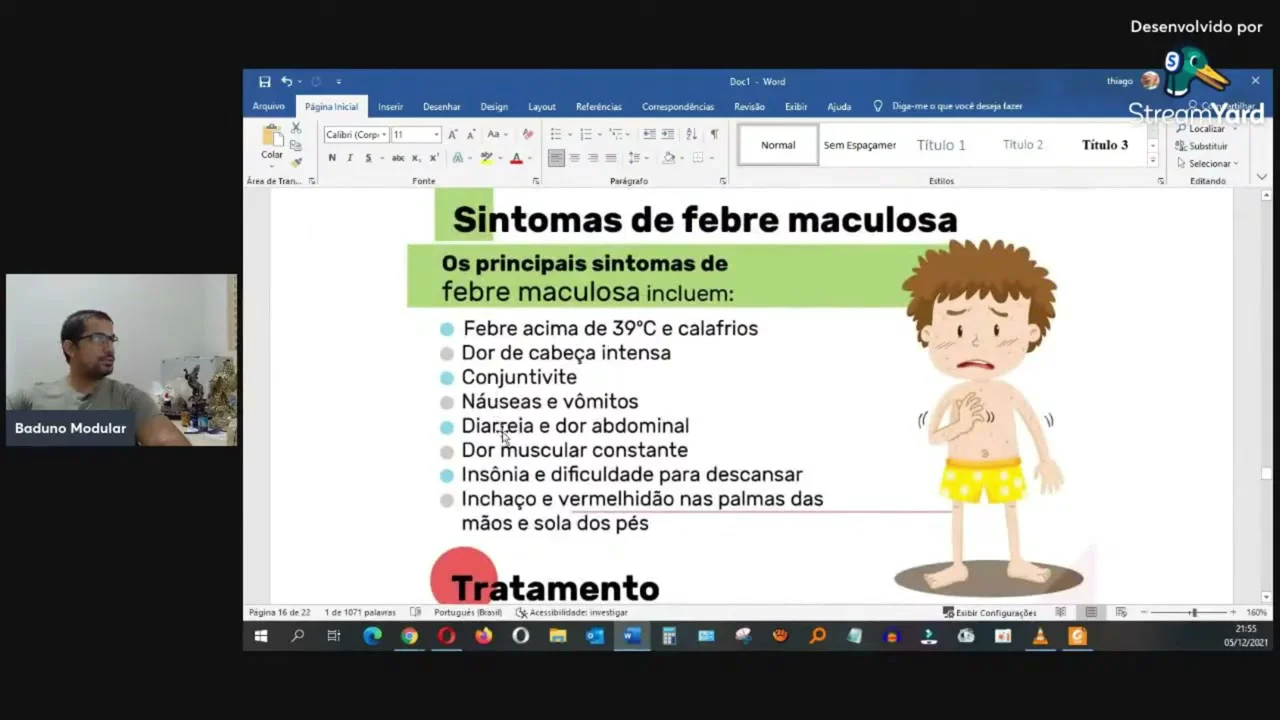Apply strikethrough with the abc icon

coord(398,158)
